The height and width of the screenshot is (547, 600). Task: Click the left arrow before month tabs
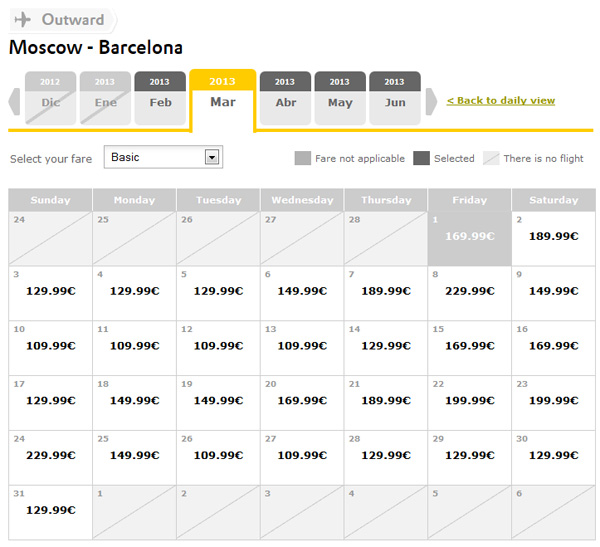pyautogui.click(x=14, y=101)
